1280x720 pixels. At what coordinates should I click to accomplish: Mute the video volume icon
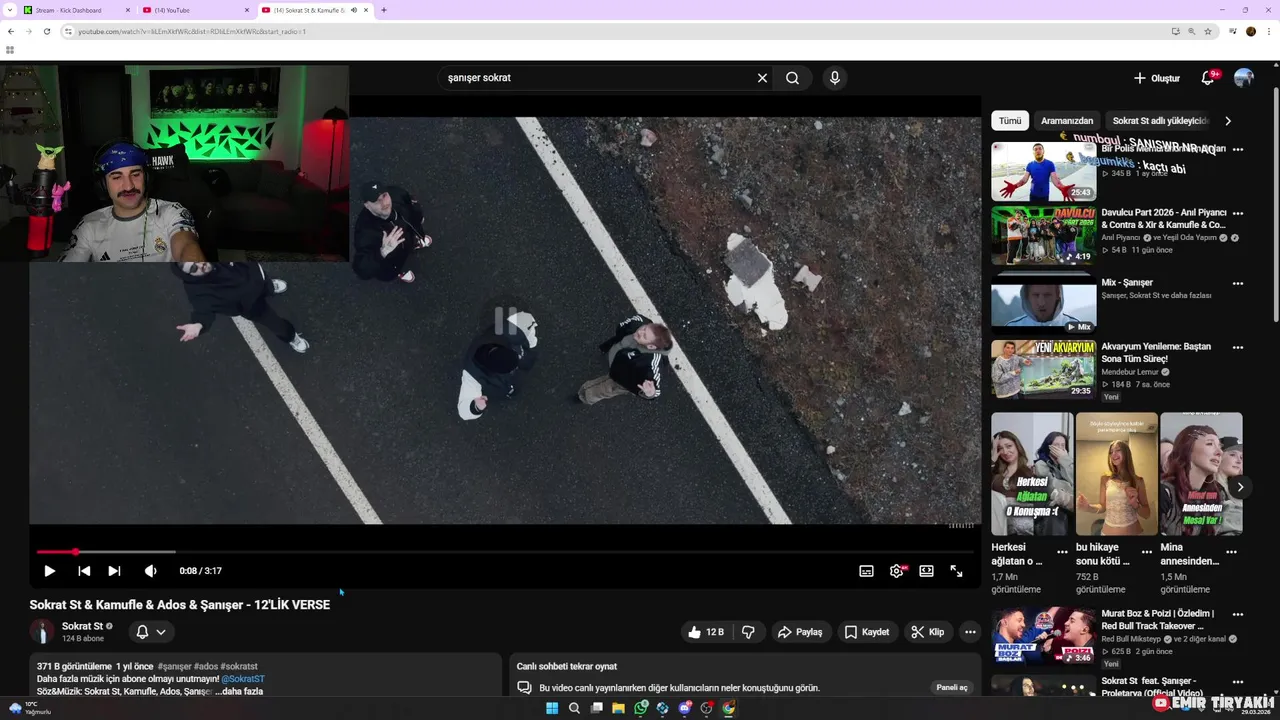click(151, 571)
